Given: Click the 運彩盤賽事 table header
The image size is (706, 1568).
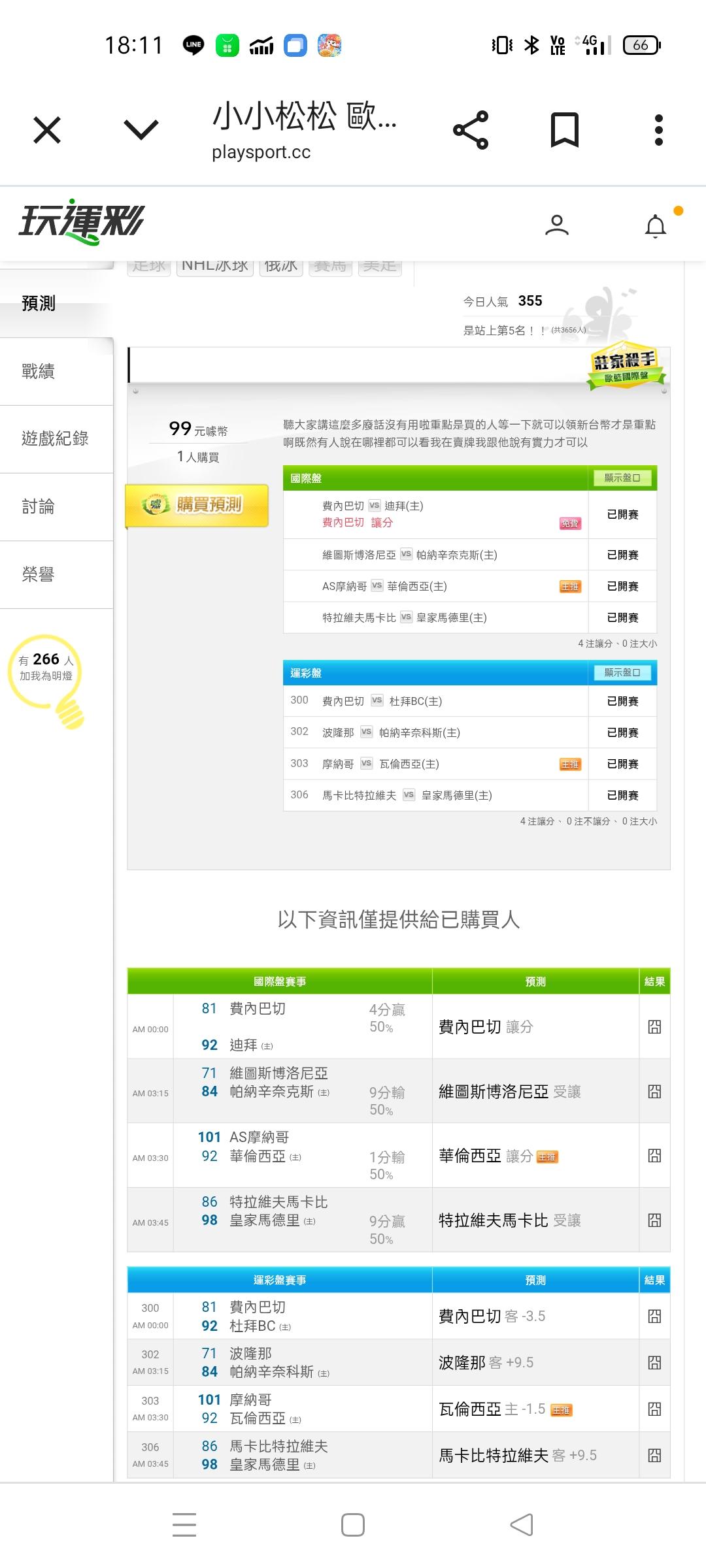Looking at the screenshot, I should 280,1280.
